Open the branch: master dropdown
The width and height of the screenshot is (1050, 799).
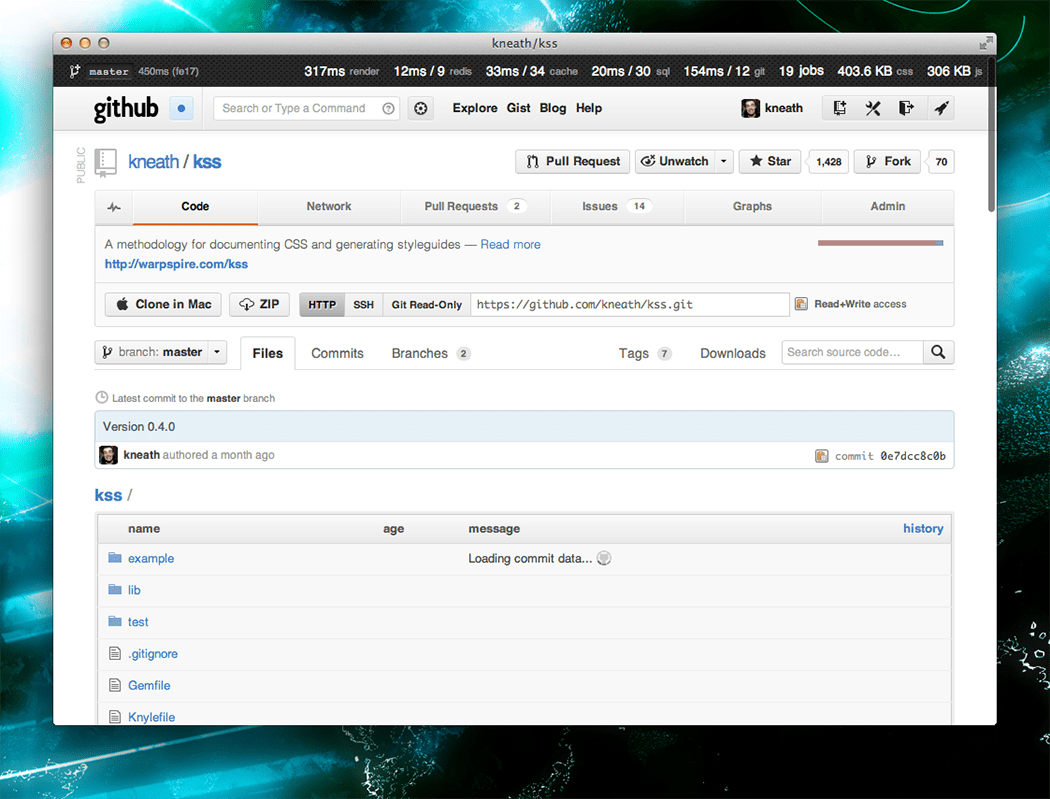pyautogui.click(x=161, y=352)
